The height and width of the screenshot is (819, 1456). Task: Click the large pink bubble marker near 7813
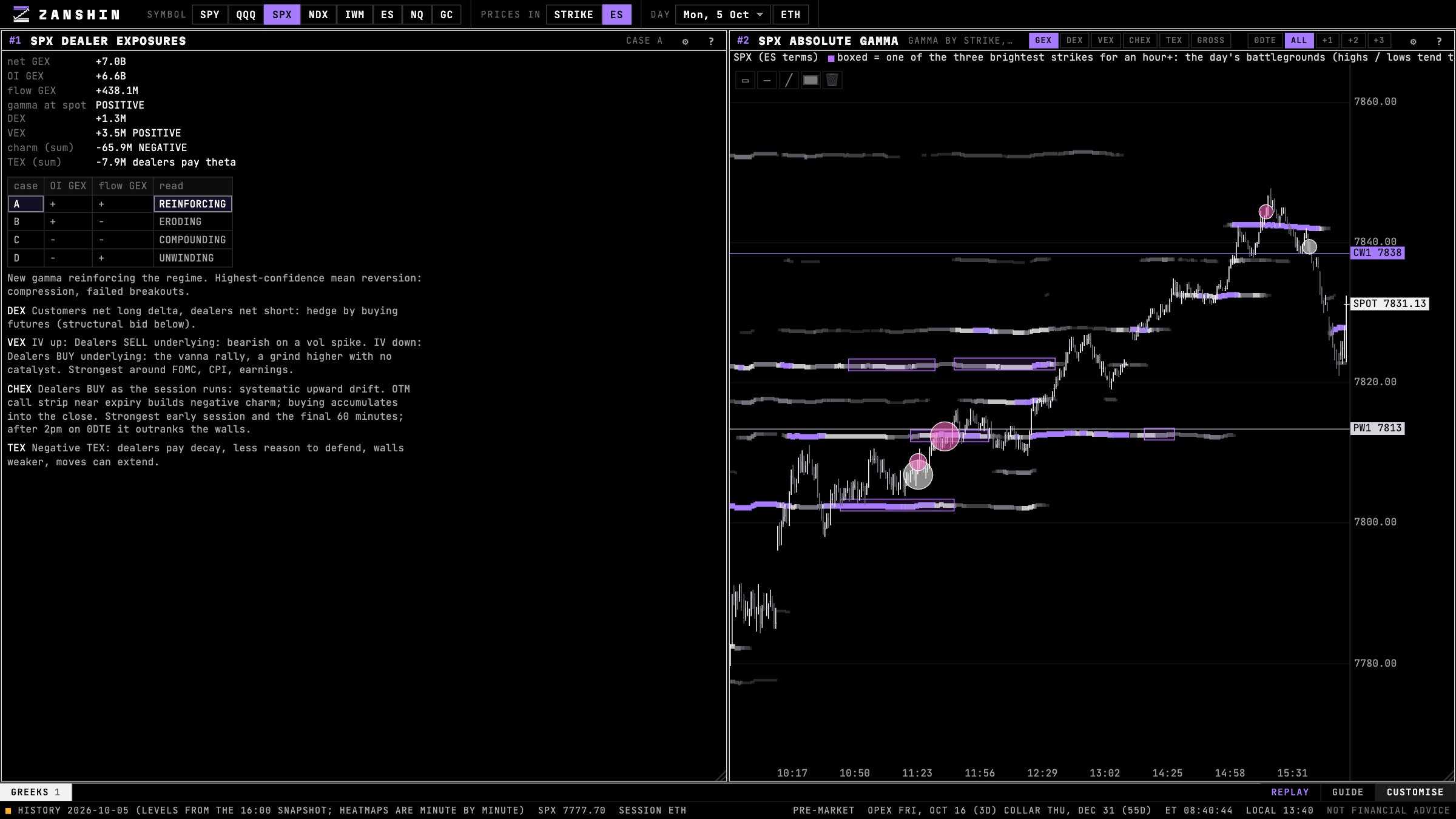[945, 436]
